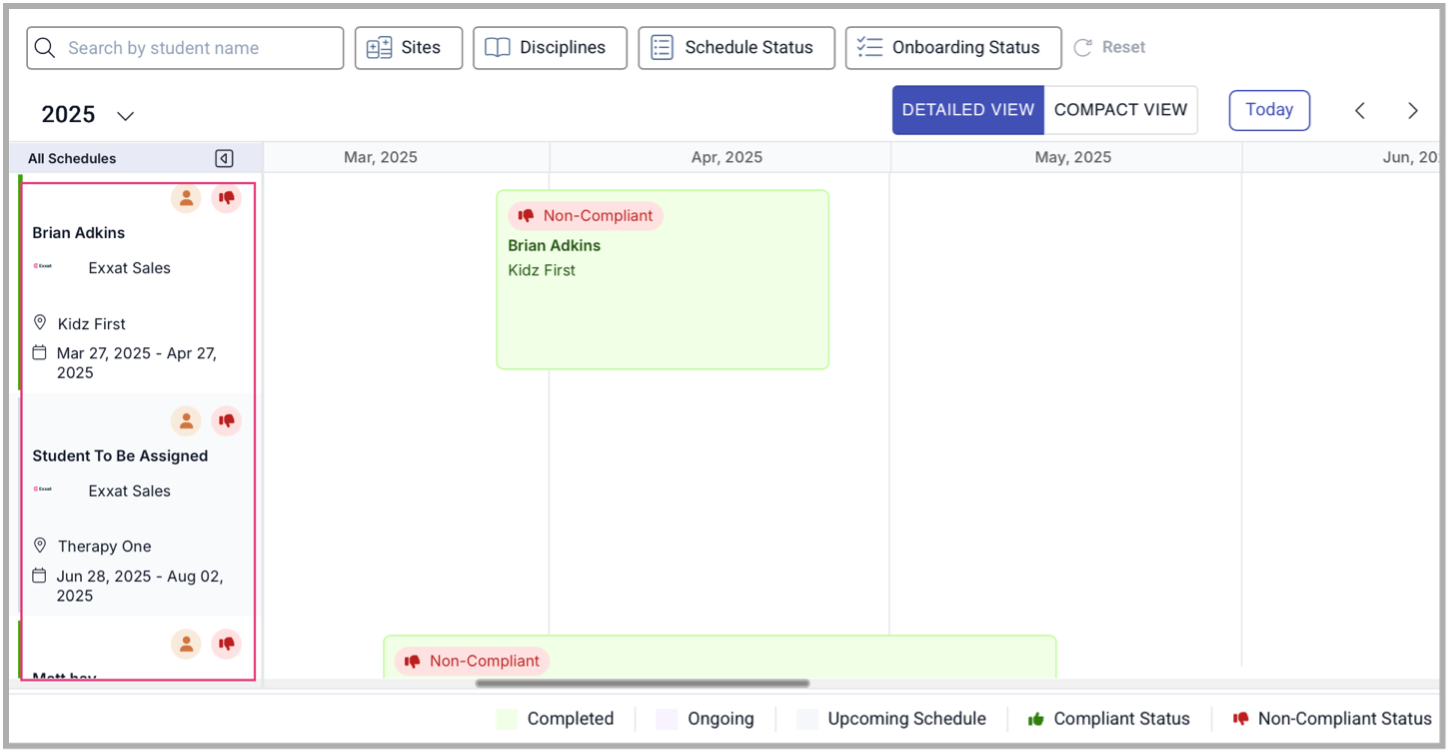The width and height of the screenshot is (1451, 754).
Task: Switch to Detailed View
Action: 967,110
